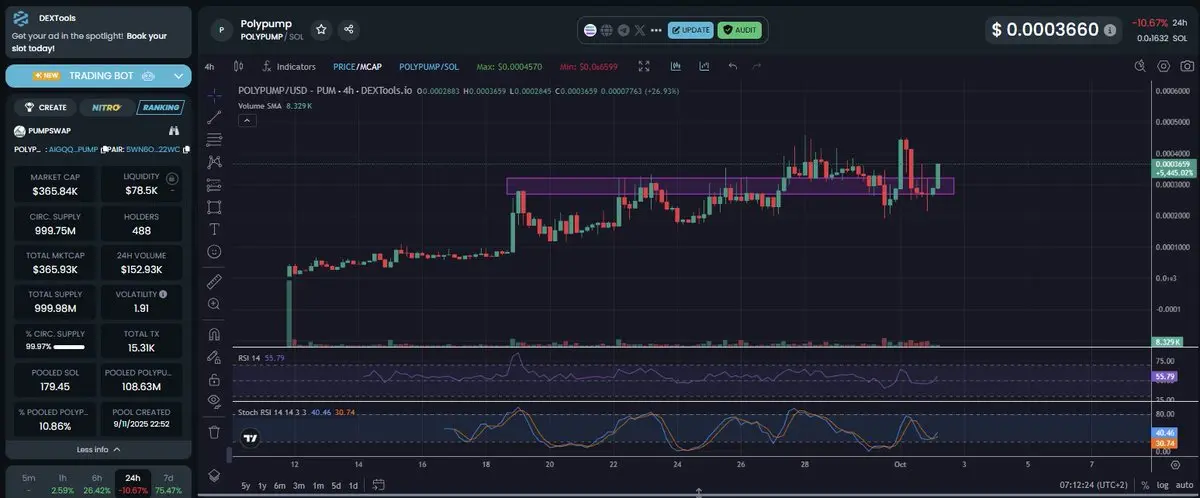Open the RANKING tab
The width and height of the screenshot is (1200, 498).
(x=160, y=107)
